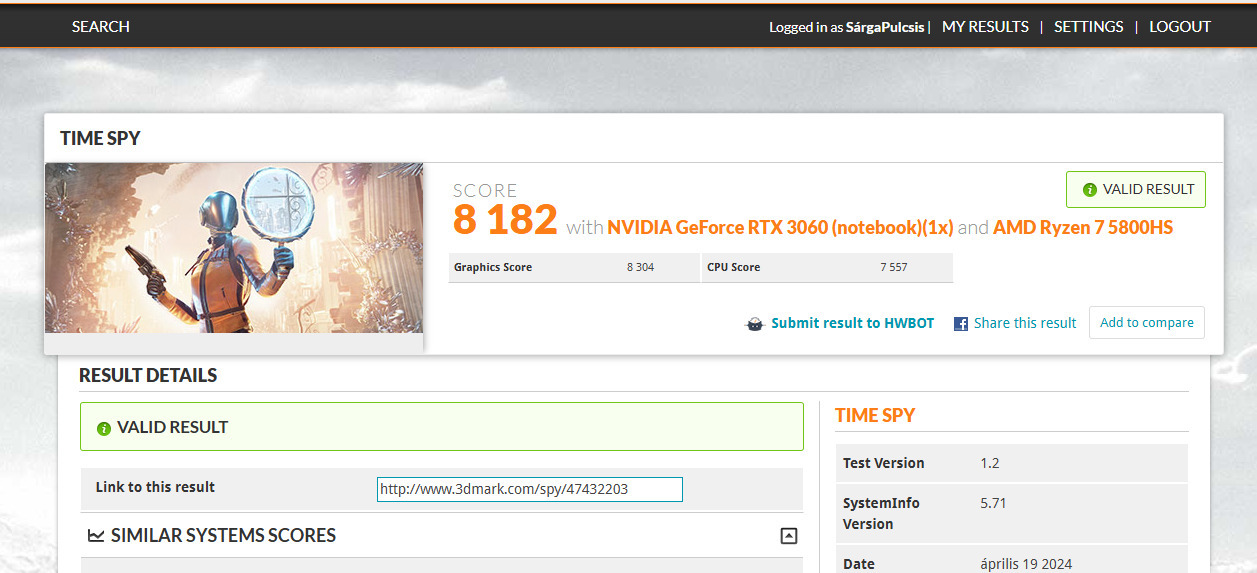Click Graphics Score value 8 304
1257x573 pixels.
640,267
